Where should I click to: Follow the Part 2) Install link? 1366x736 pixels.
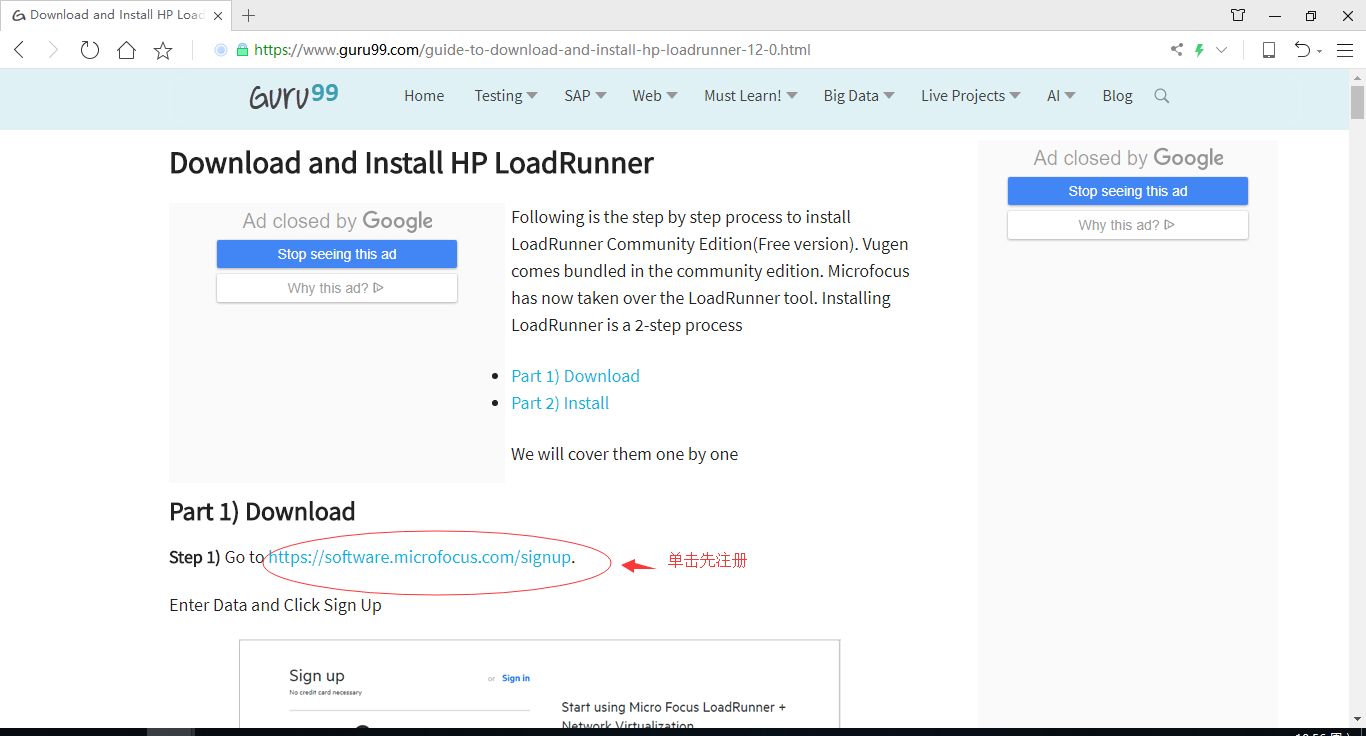coord(560,402)
